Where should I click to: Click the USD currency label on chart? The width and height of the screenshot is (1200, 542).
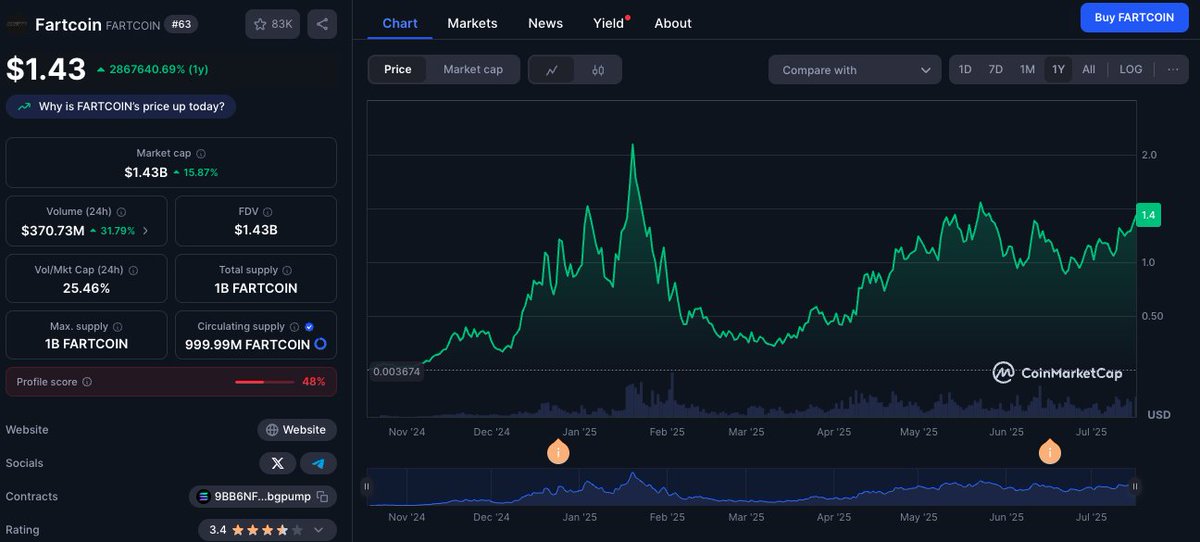coord(1159,415)
